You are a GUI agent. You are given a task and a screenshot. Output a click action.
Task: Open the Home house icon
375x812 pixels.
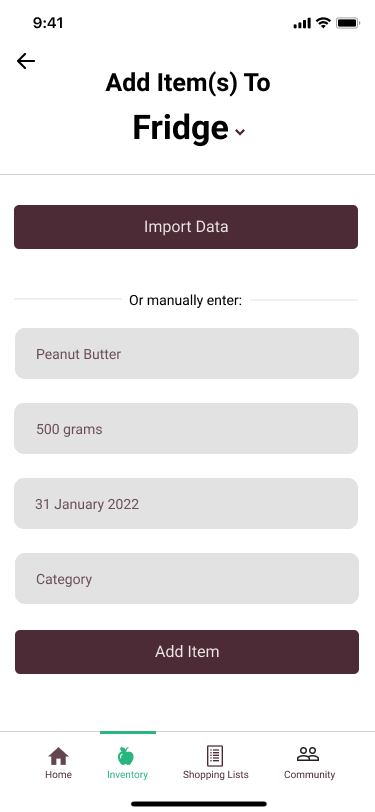click(x=59, y=756)
